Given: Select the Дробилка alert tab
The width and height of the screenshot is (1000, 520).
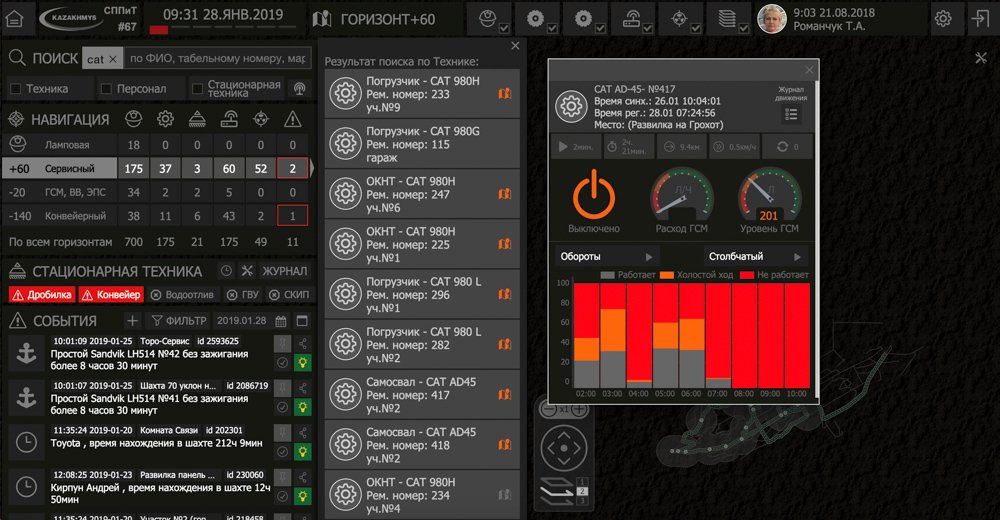Looking at the screenshot, I should pos(42,295).
